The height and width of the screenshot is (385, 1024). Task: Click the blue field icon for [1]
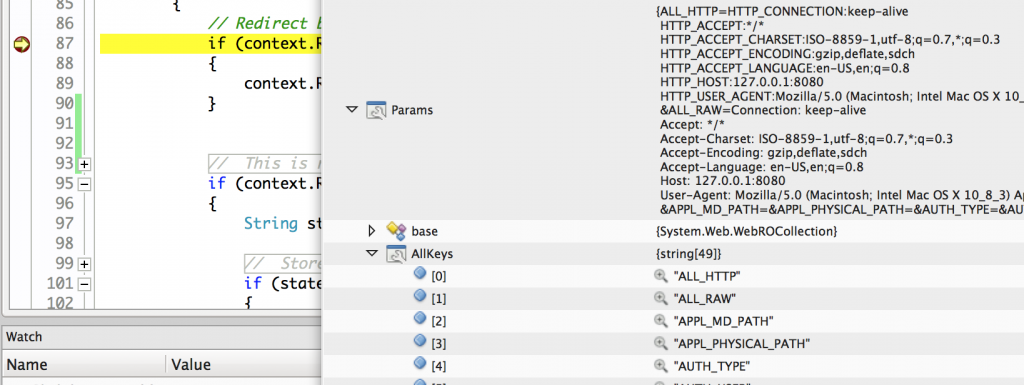click(x=421, y=296)
